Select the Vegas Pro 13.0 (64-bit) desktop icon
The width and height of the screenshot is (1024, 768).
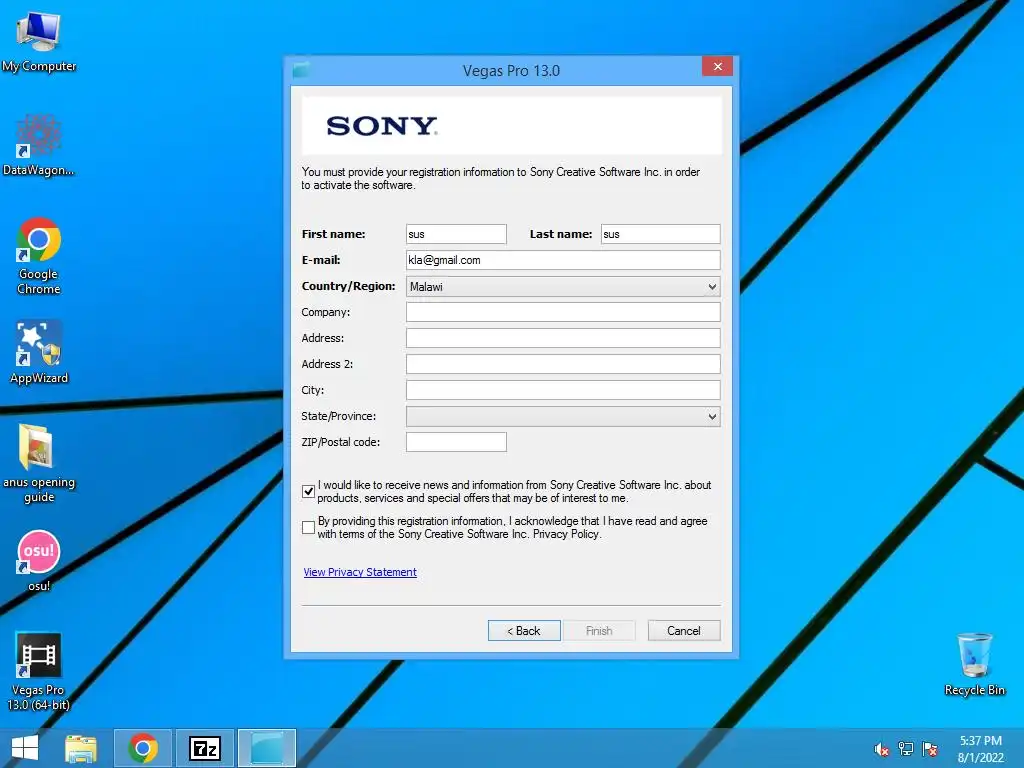point(39,671)
